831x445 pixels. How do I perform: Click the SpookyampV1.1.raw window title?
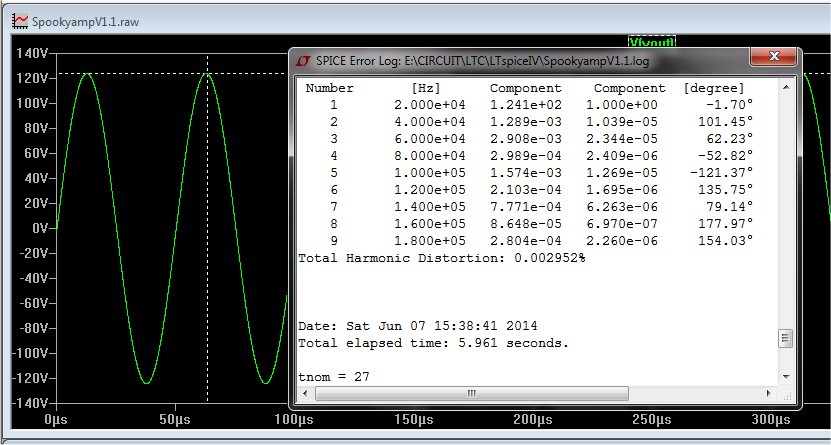pyautogui.click(x=85, y=22)
